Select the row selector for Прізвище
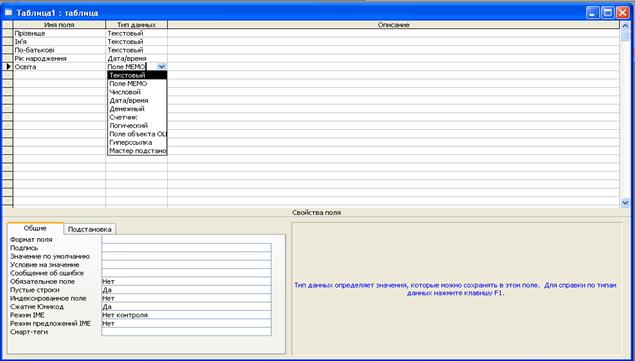Image resolution: width=635 pixels, height=361 pixels. (x=8, y=33)
